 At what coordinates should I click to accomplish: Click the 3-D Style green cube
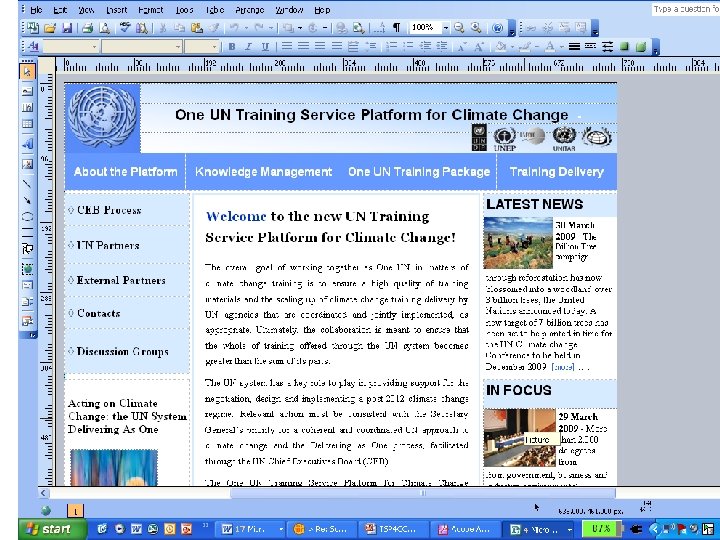point(641,46)
